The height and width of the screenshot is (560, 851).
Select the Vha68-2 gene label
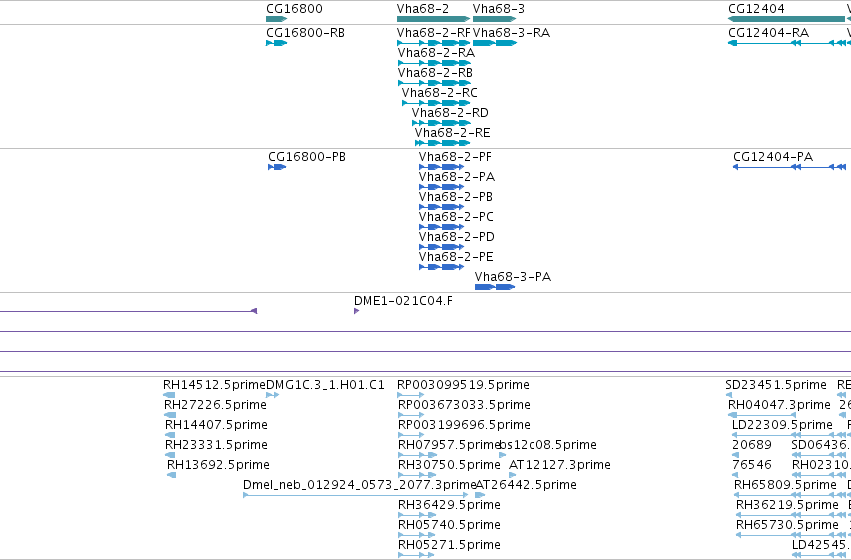pyautogui.click(x=423, y=9)
